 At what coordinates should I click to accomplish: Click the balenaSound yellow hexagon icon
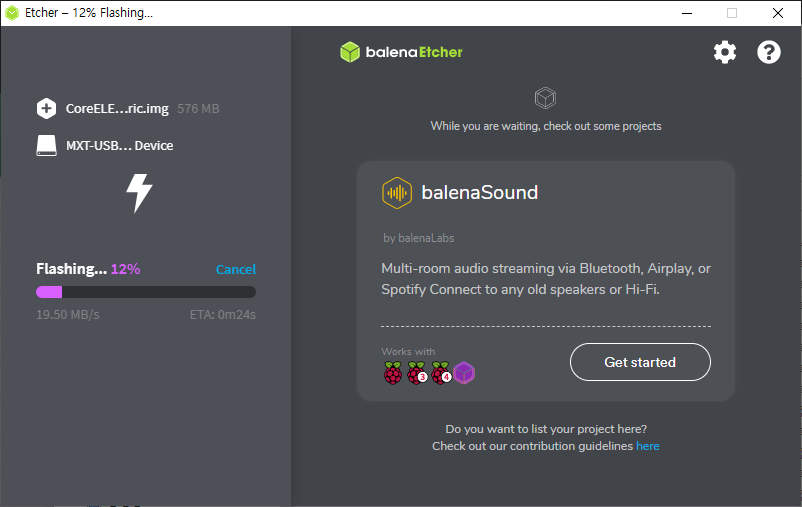click(397, 193)
